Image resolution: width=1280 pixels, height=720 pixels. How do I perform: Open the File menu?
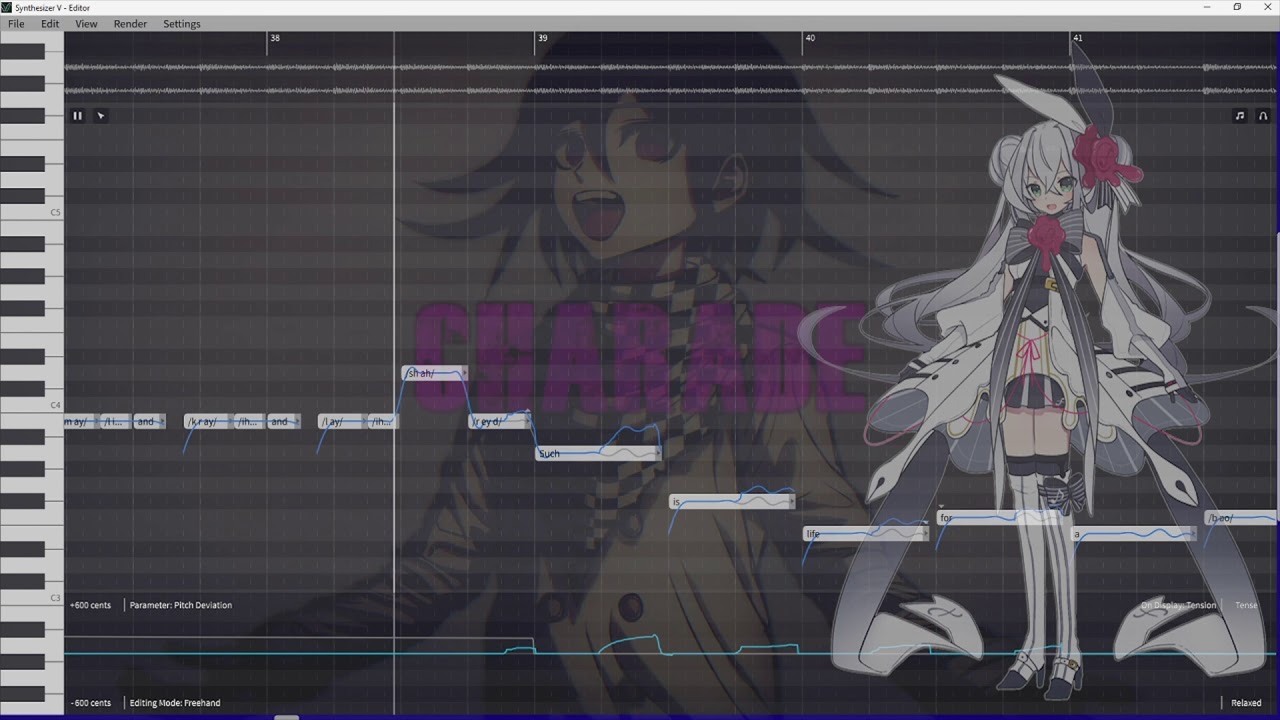16,24
